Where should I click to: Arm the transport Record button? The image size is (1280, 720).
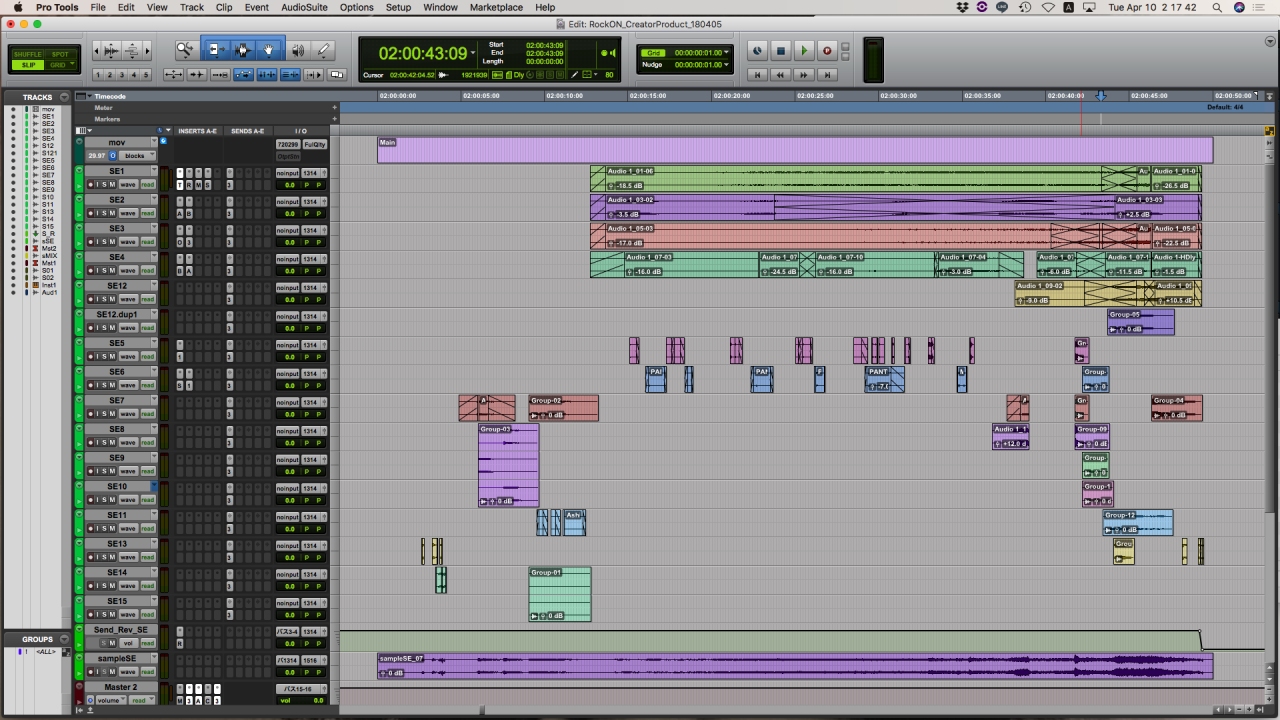click(x=827, y=51)
